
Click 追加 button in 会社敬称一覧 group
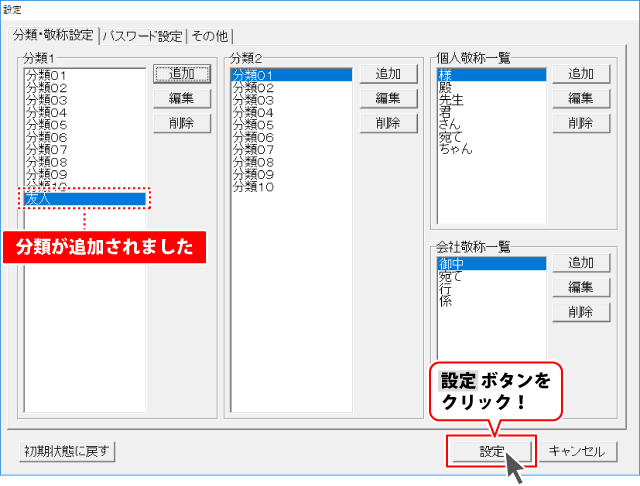(x=581, y=263)
